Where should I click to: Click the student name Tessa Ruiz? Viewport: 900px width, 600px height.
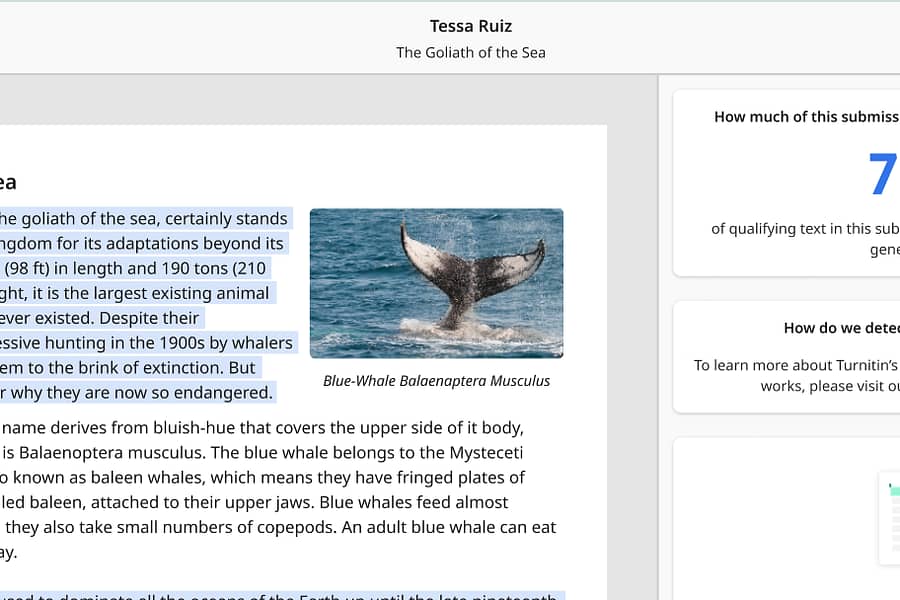coord(471,26)
